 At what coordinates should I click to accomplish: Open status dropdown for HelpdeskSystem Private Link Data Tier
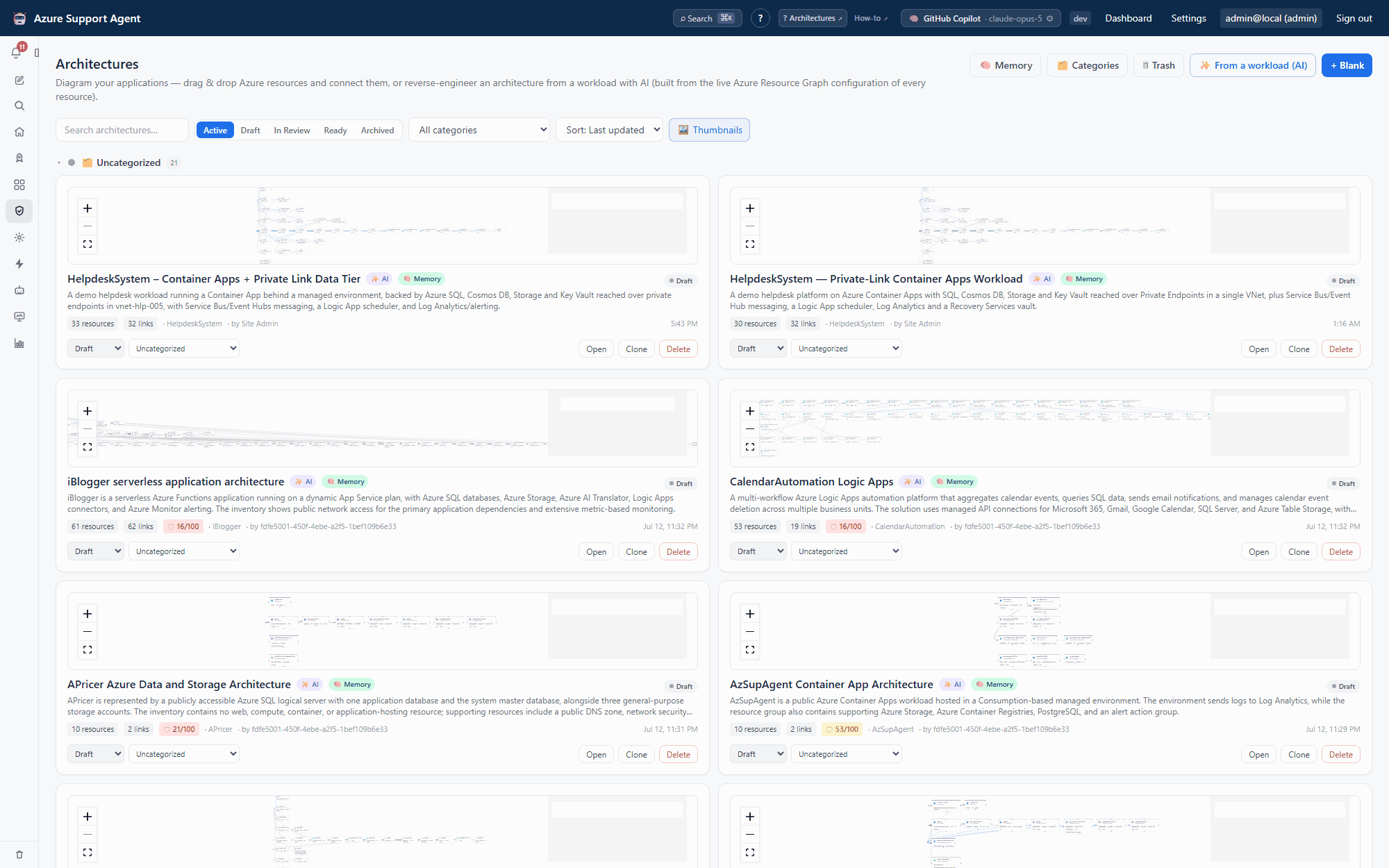96,349
